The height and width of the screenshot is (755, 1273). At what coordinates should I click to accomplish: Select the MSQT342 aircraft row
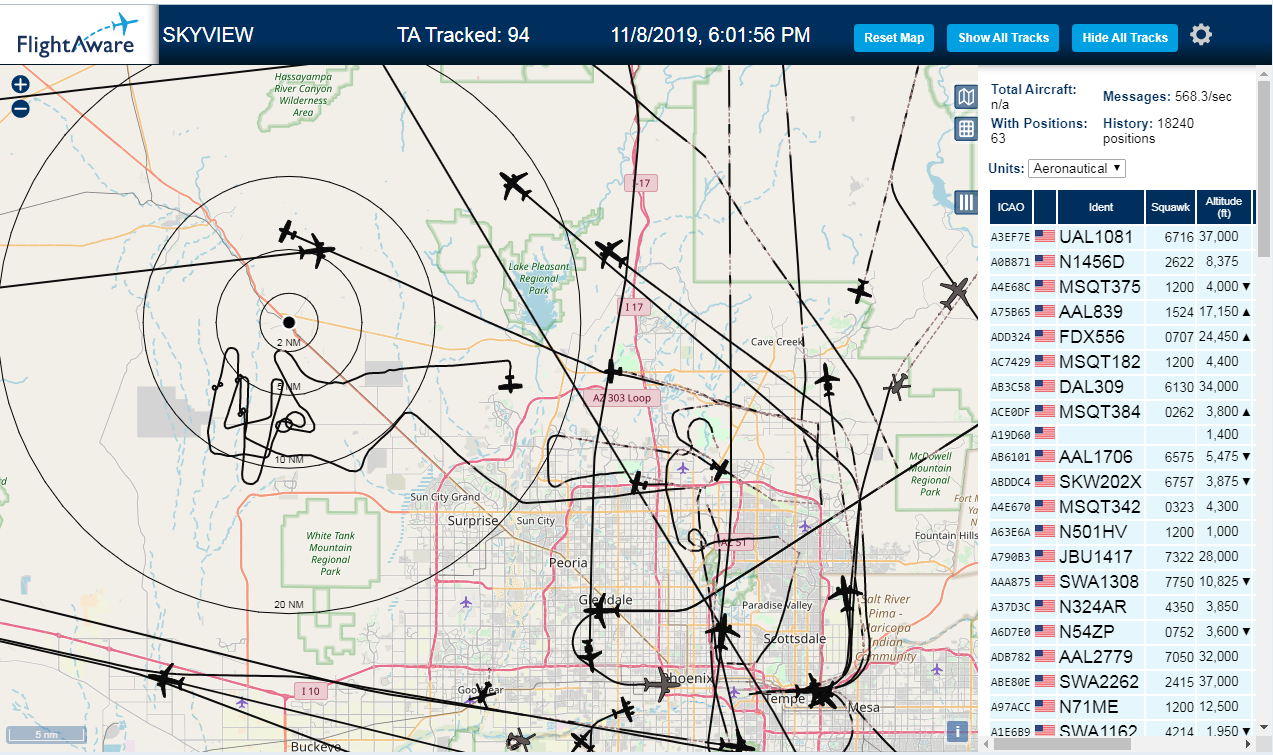click(x=1122, y=507)
